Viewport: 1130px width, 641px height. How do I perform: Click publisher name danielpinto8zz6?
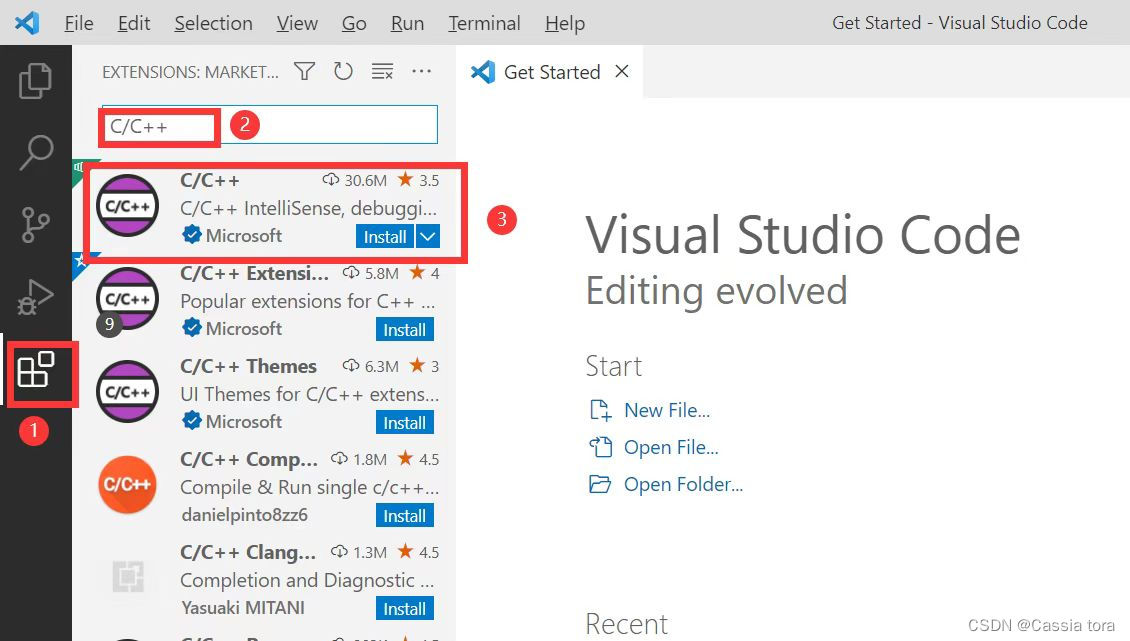pos(244,515)
